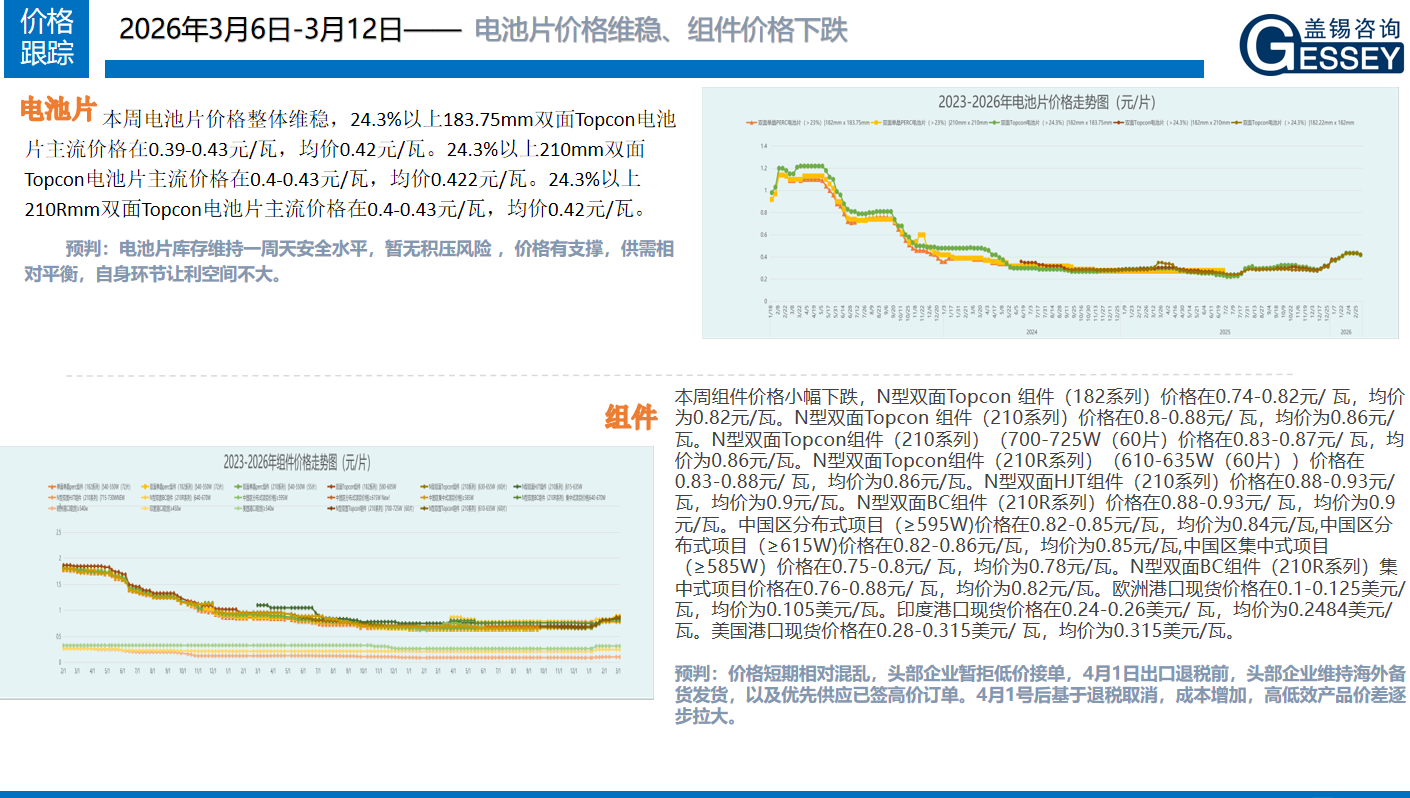This screenshot has height=798, width=1410.
Task: Click the blue 价格跟踪 badge
Action: pos(47,37)
